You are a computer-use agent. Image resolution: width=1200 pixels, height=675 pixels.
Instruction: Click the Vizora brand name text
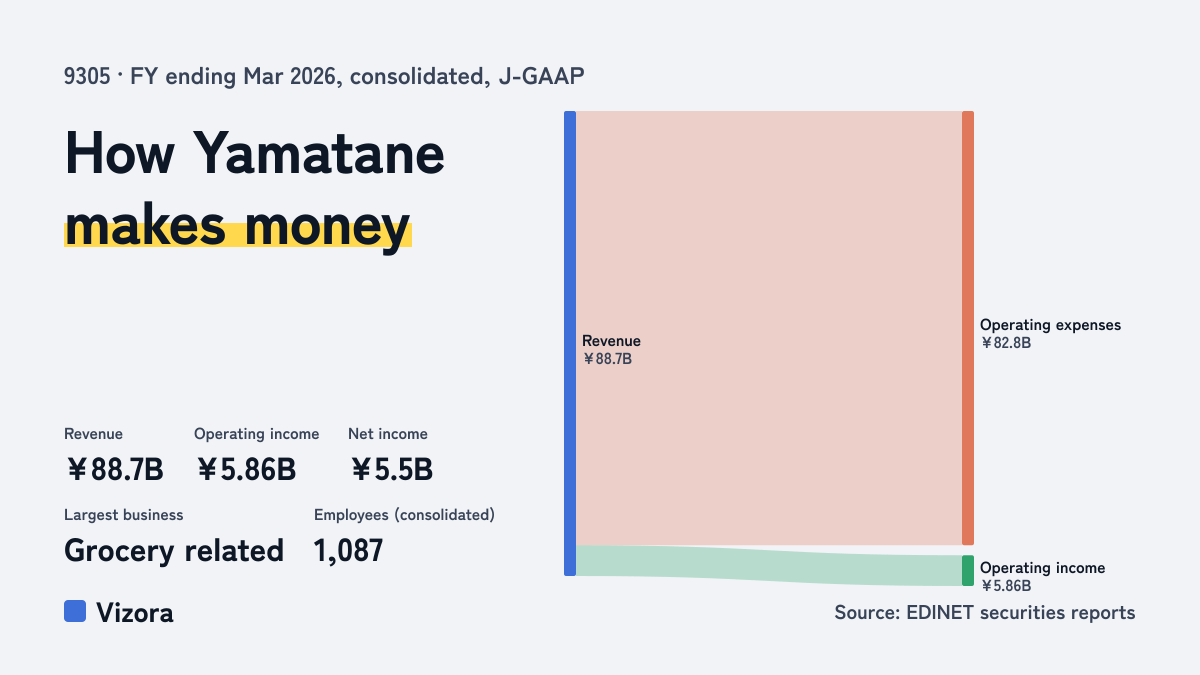[135, 612]
